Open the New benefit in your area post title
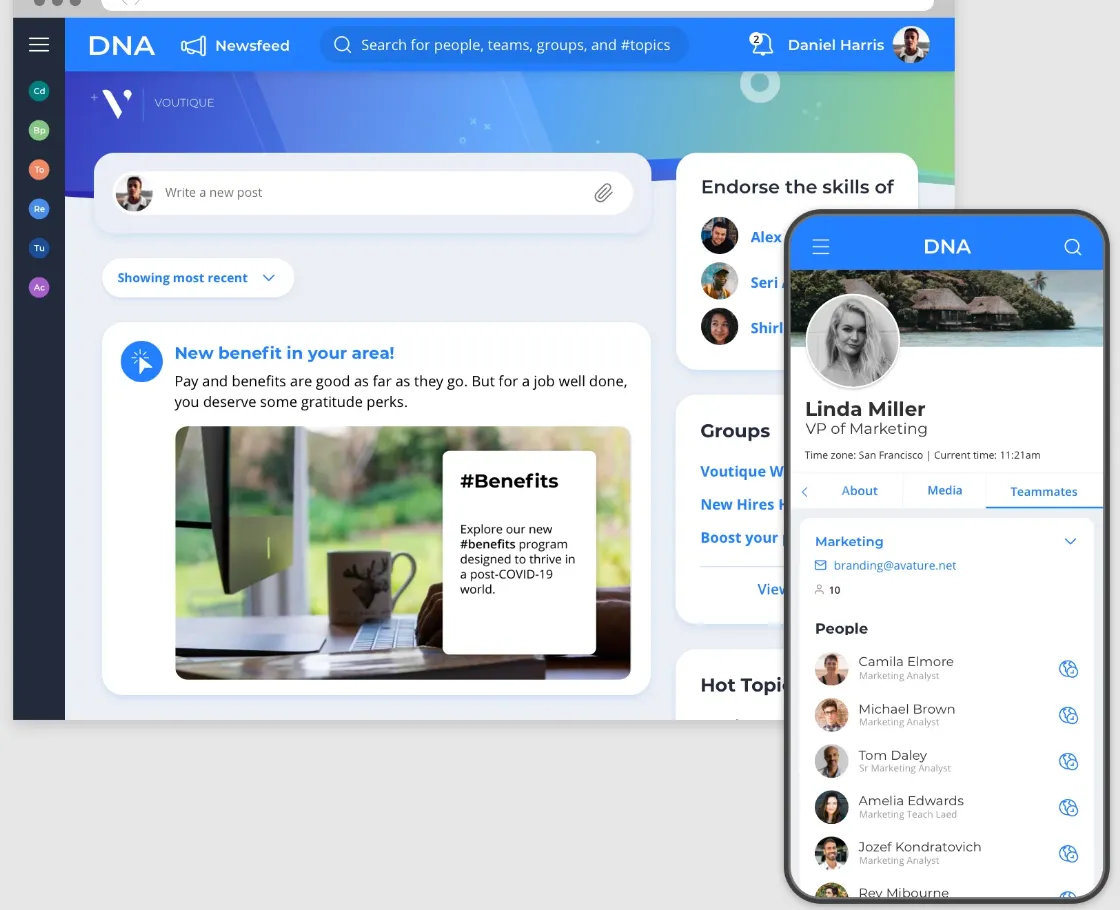1120x910 pixels. coord(284,353)
